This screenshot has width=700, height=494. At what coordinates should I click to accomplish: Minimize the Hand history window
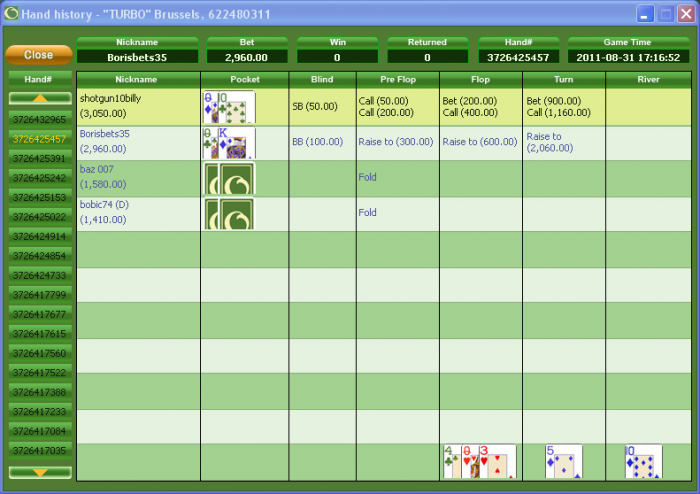click(645, 14)
